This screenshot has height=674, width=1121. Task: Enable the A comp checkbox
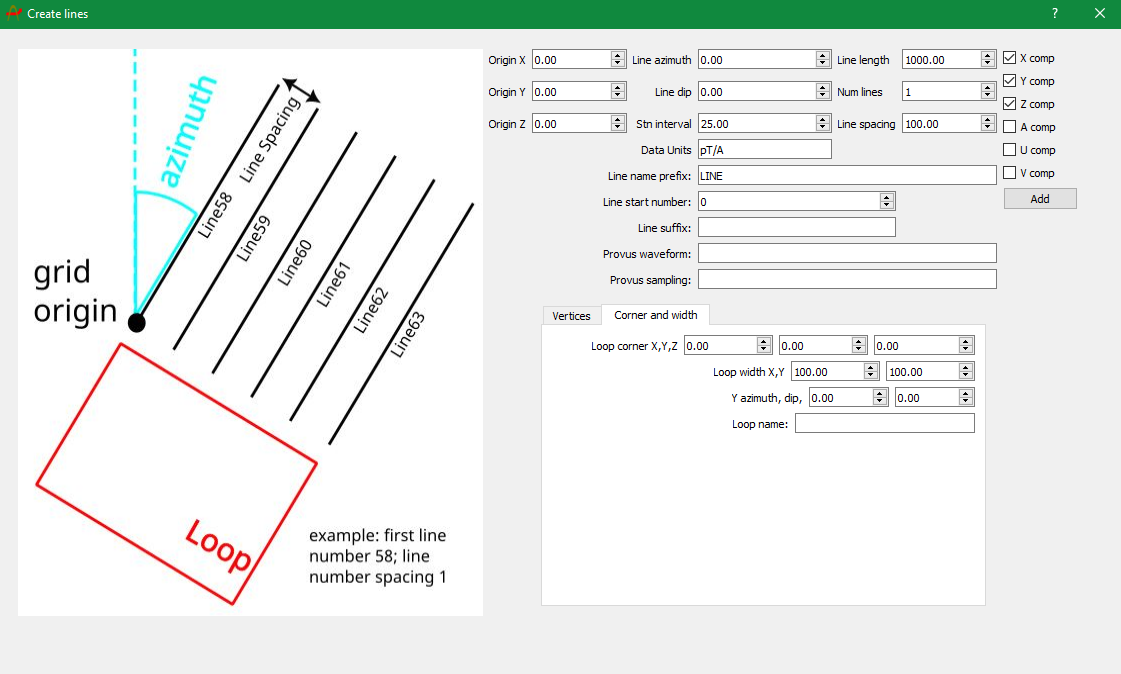point(1010,127)
